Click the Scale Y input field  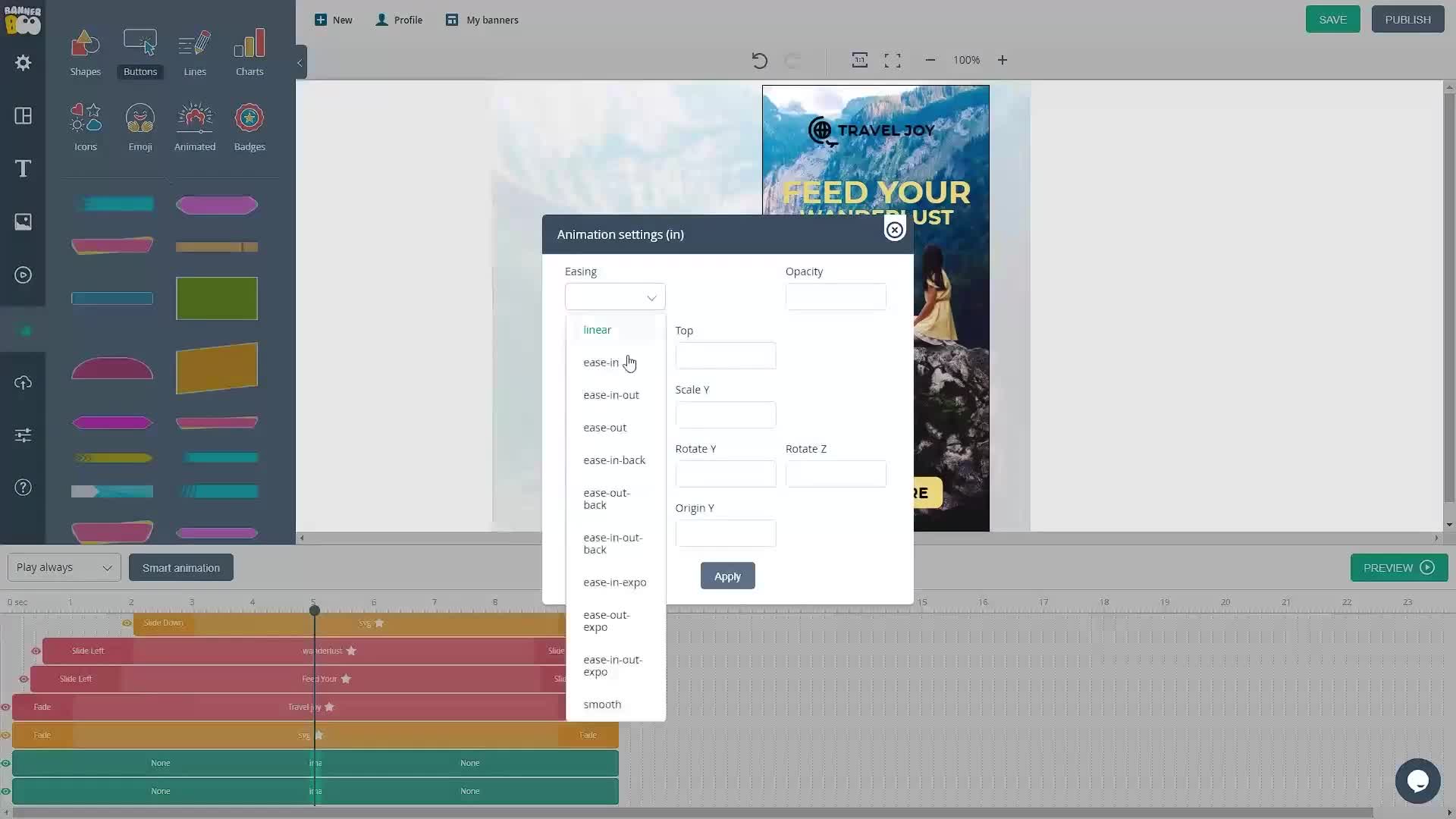[726, 415]
